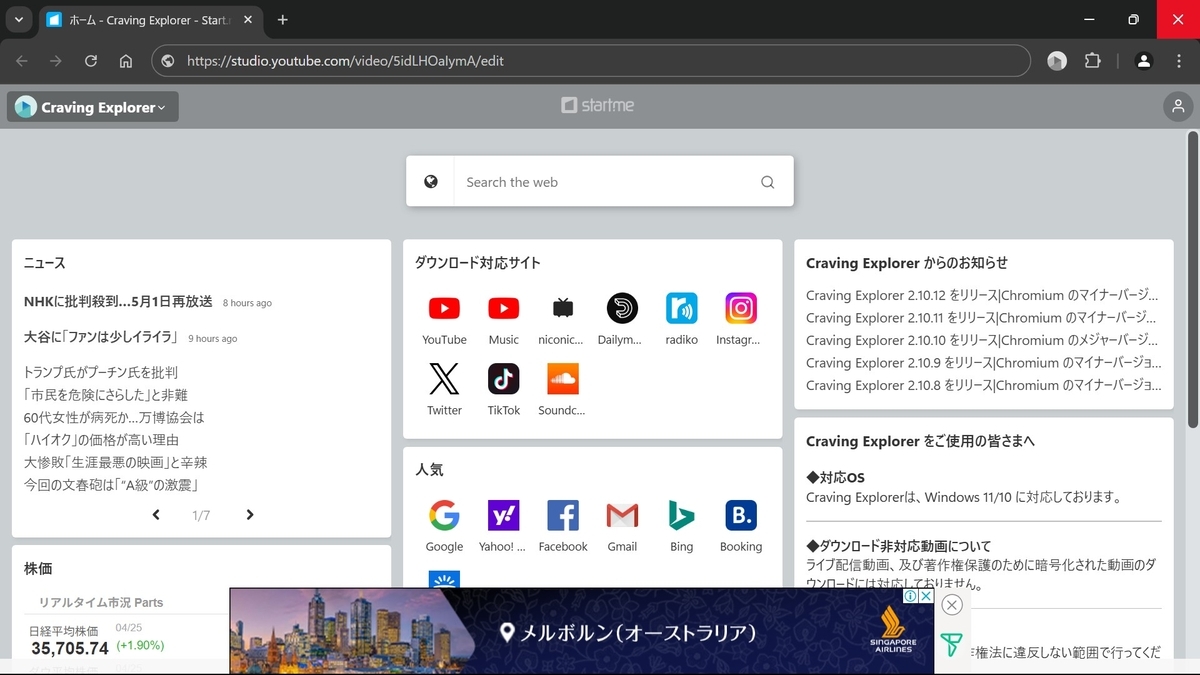Open the 大惨敗「生涯最悪の映画」と辛辣 headline
Image resolution: width=1200 pixels, height=675 pixels.
pos(116,462)
